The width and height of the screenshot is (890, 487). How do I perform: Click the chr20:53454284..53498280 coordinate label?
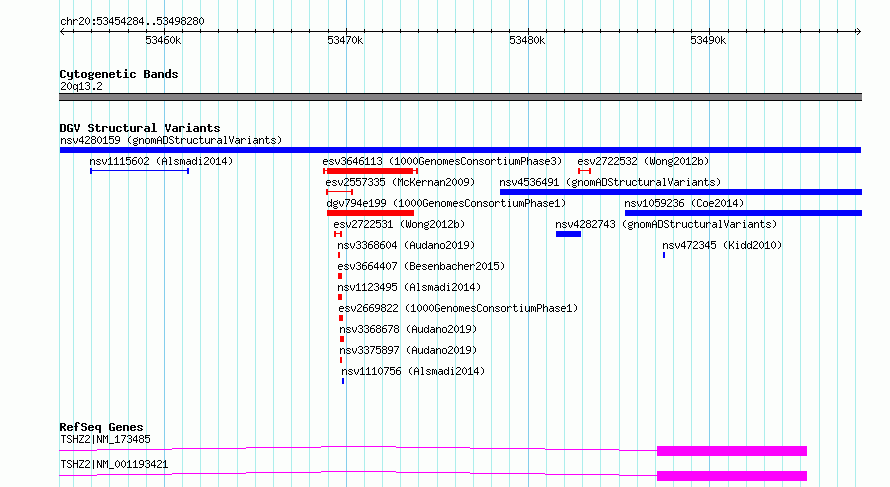[x=132, y=21]
